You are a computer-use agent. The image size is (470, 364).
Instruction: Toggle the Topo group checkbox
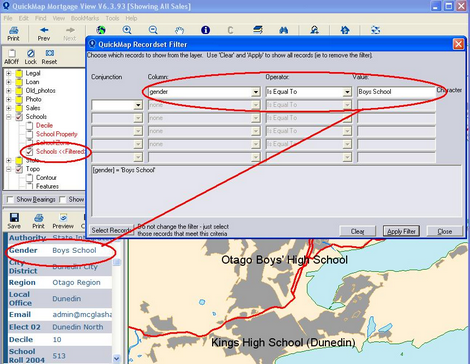pyautogui.click(x=19, y=169)
